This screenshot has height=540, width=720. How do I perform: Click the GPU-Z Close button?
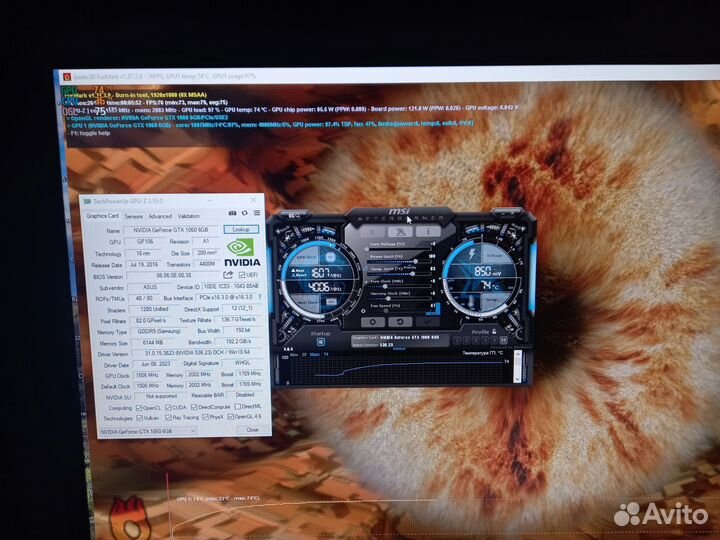click(x=252, y=430)
